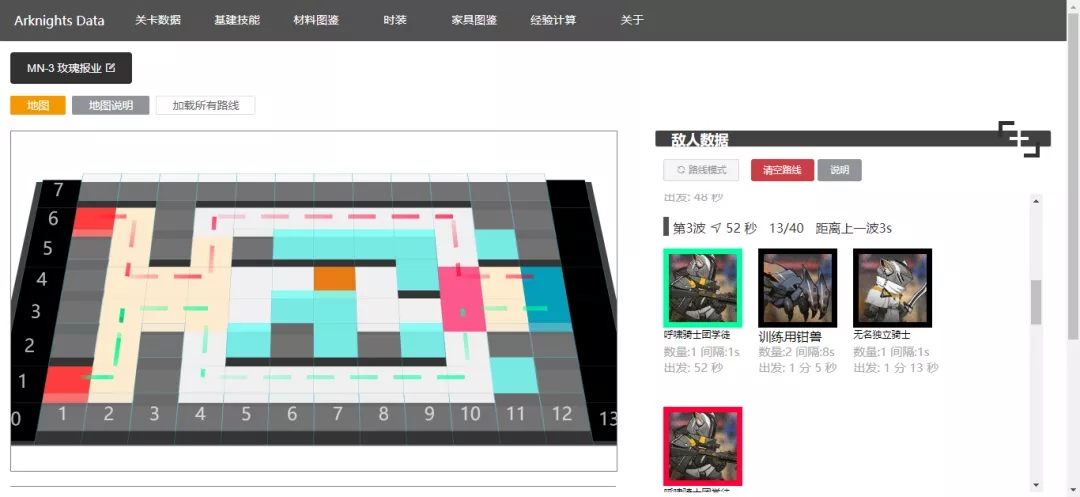The height and width of the screenshot is (497, 1080).
Task: Click the grey 说明 button
Action: (840, 170)
